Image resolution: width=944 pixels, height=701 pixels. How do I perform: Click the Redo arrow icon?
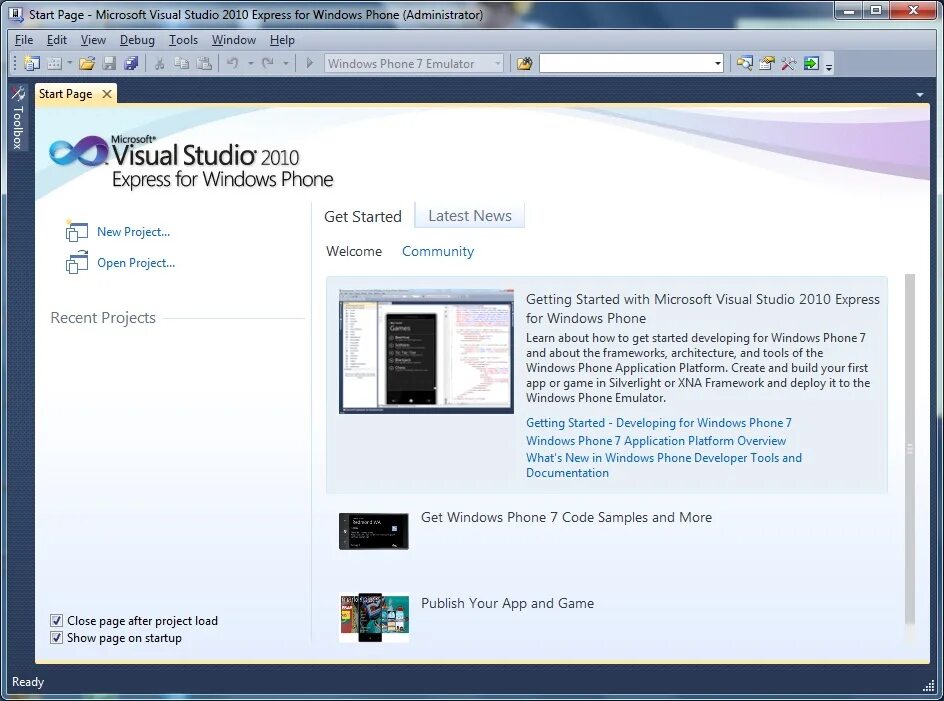click(268, 63)
